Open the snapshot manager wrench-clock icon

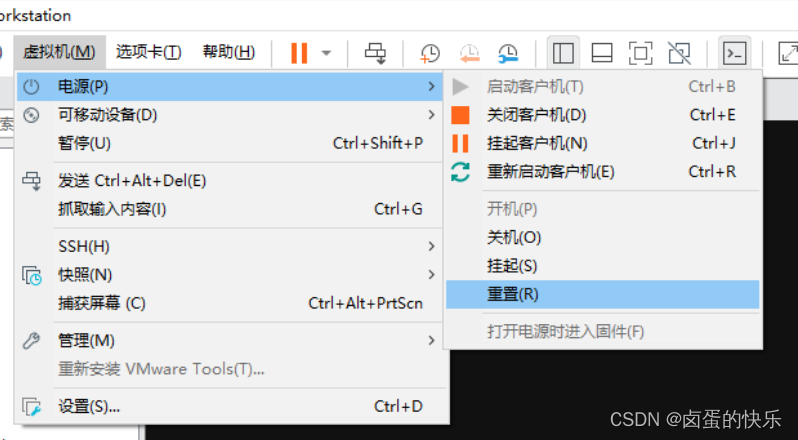tap(508, 53)
